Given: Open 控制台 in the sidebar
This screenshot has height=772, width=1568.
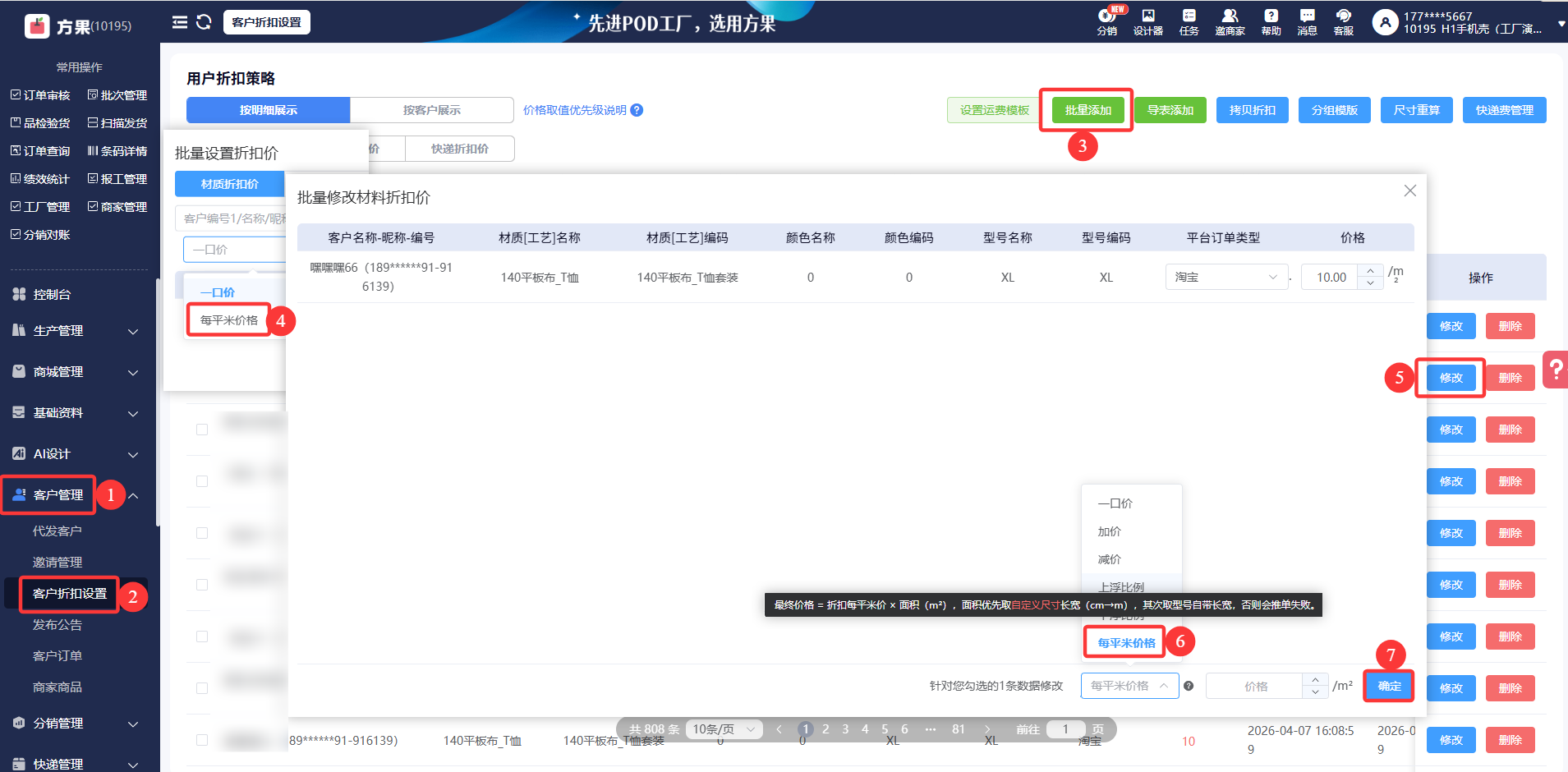Looking at the screenshot, I should (52, 294).
